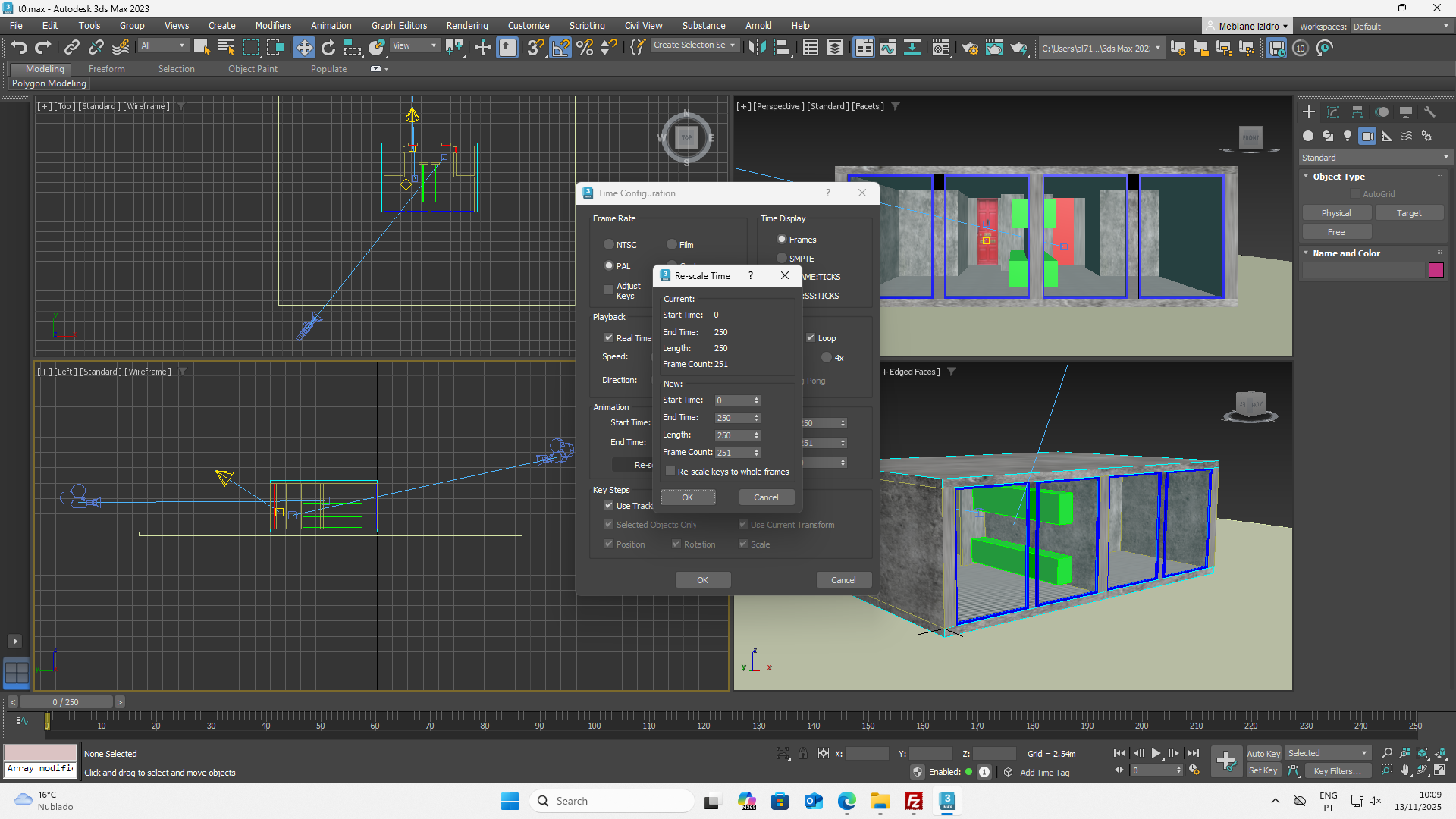This screenshot has width=1456, height=819.
Task: Click the pink object color swatch
Action: point(1436,271)
